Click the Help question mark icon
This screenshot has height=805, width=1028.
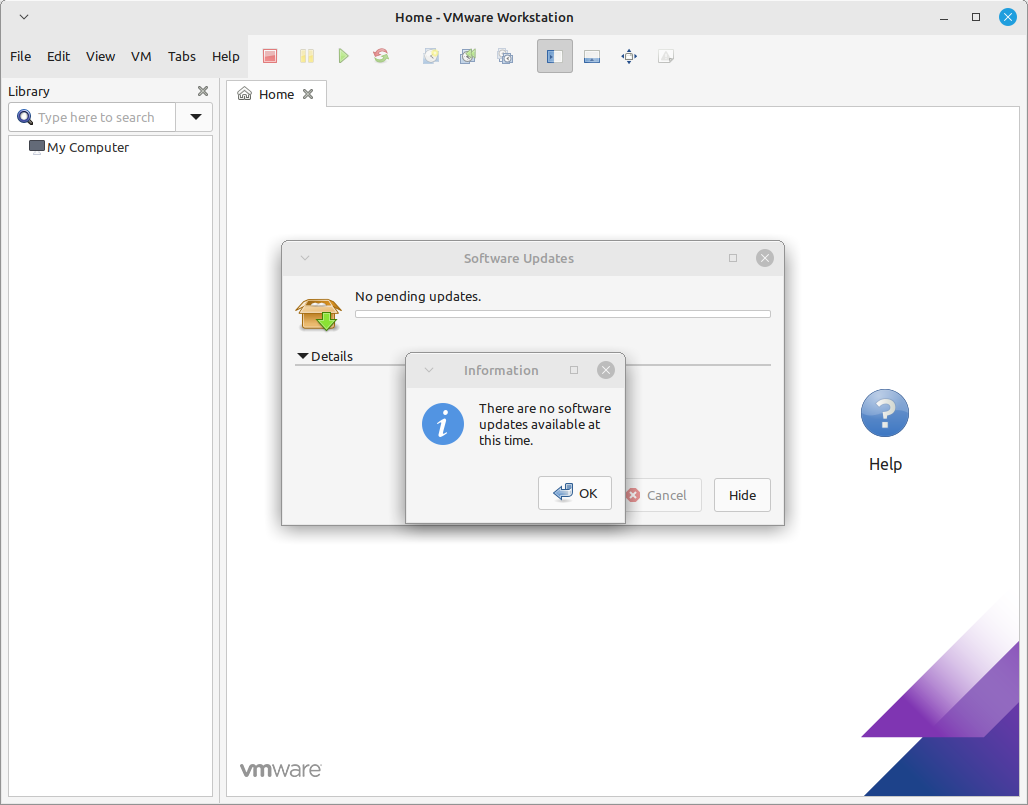[x=885, y=413]
